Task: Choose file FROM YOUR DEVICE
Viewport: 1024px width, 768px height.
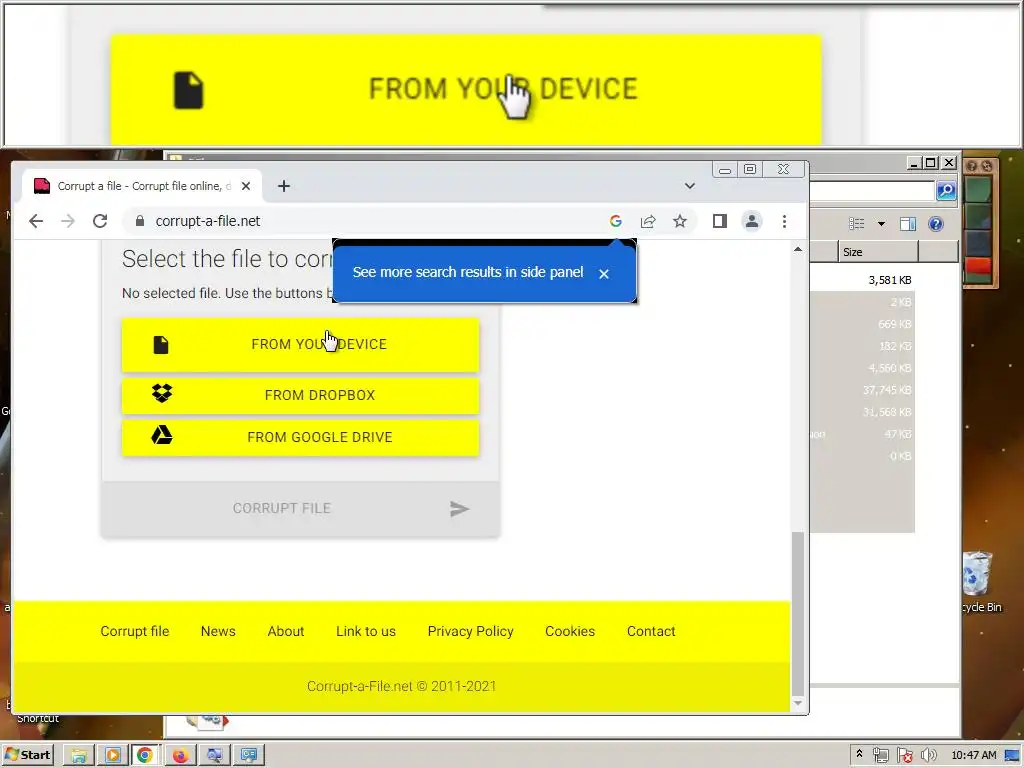Action: point(300,345)
